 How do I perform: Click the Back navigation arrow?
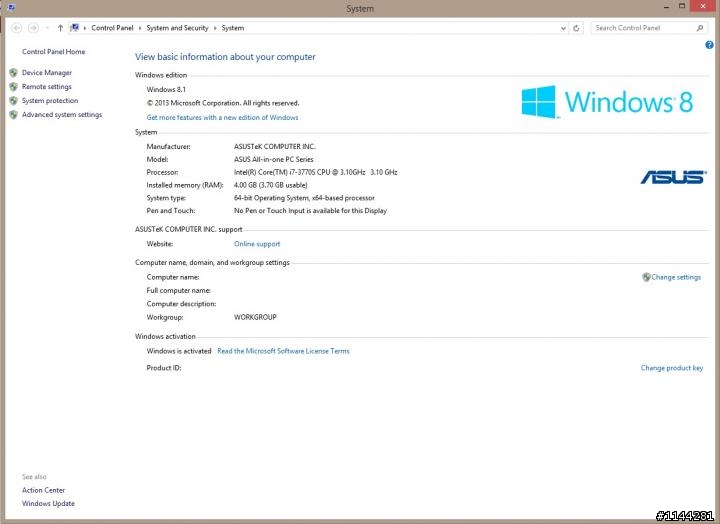(17, 28)
